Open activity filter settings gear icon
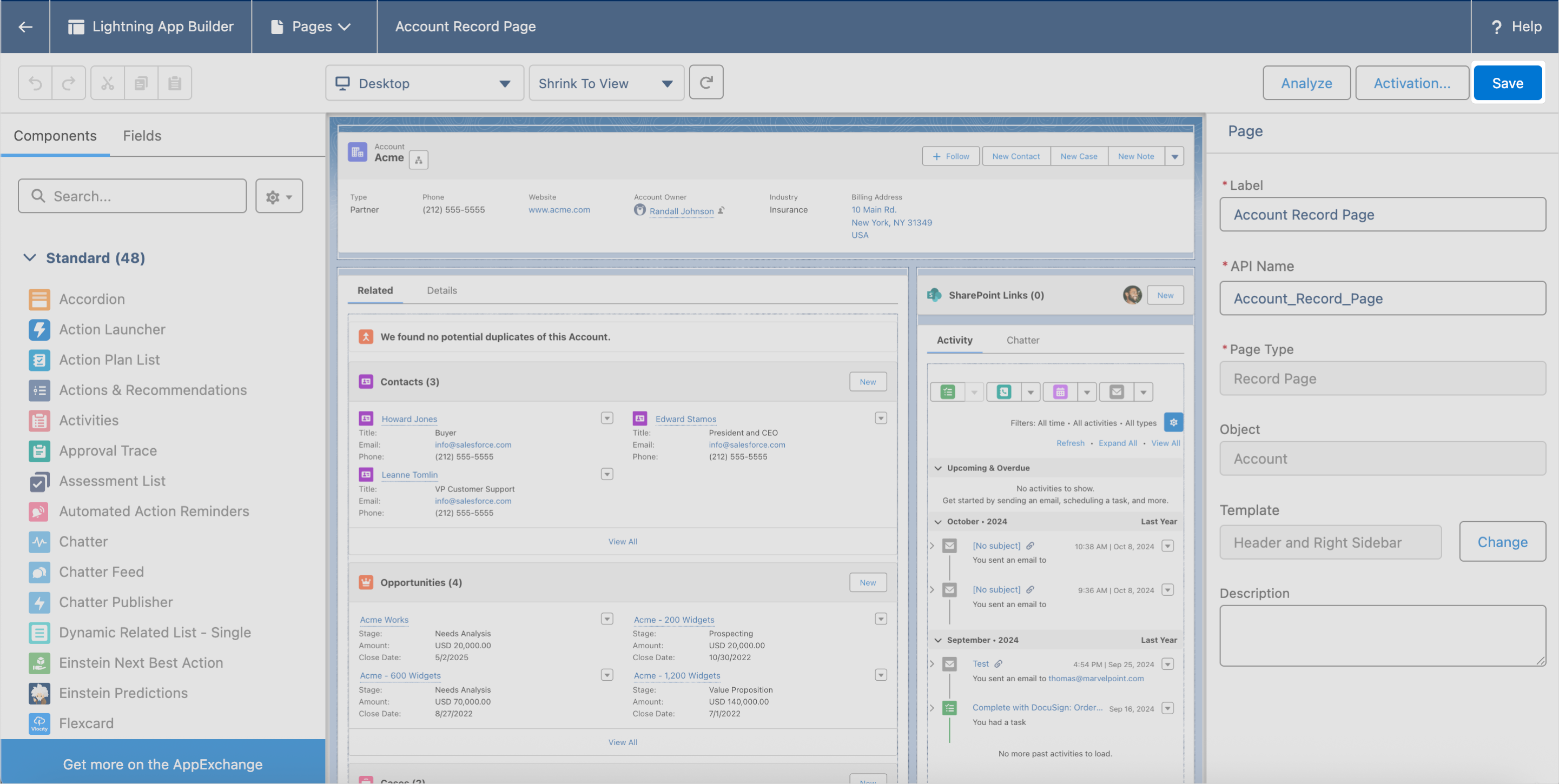The height and width of the screenshot is (784, 1559). pyautogui.click(x=1173, y=422)
